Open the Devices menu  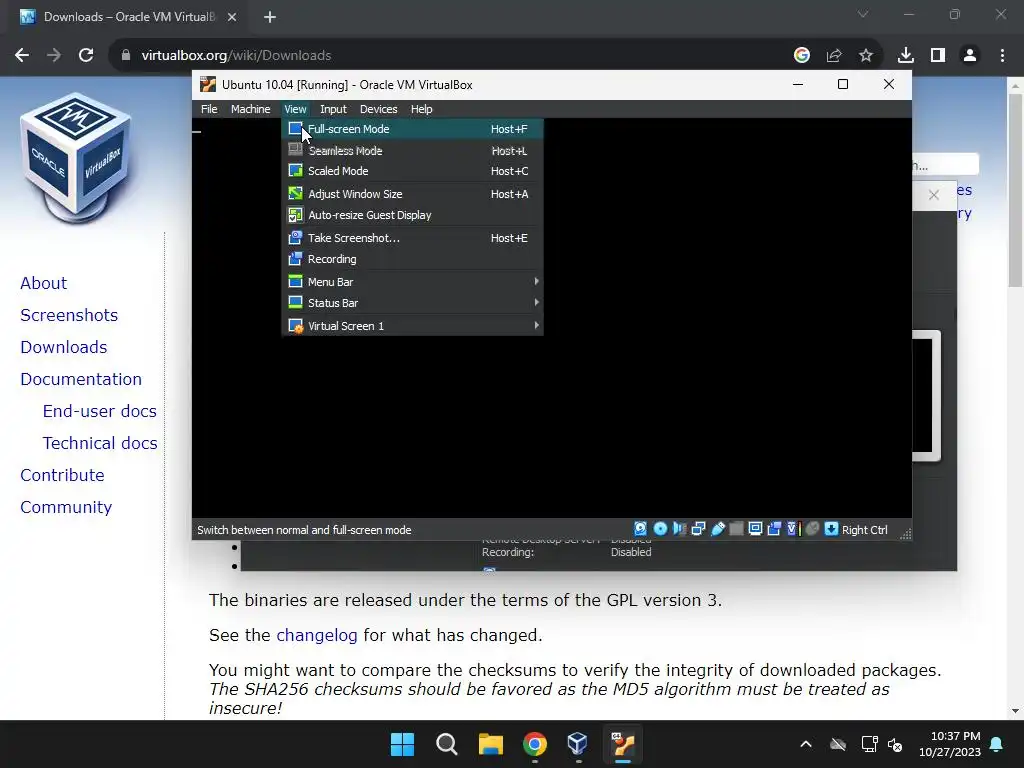click(x=379, y=109)
